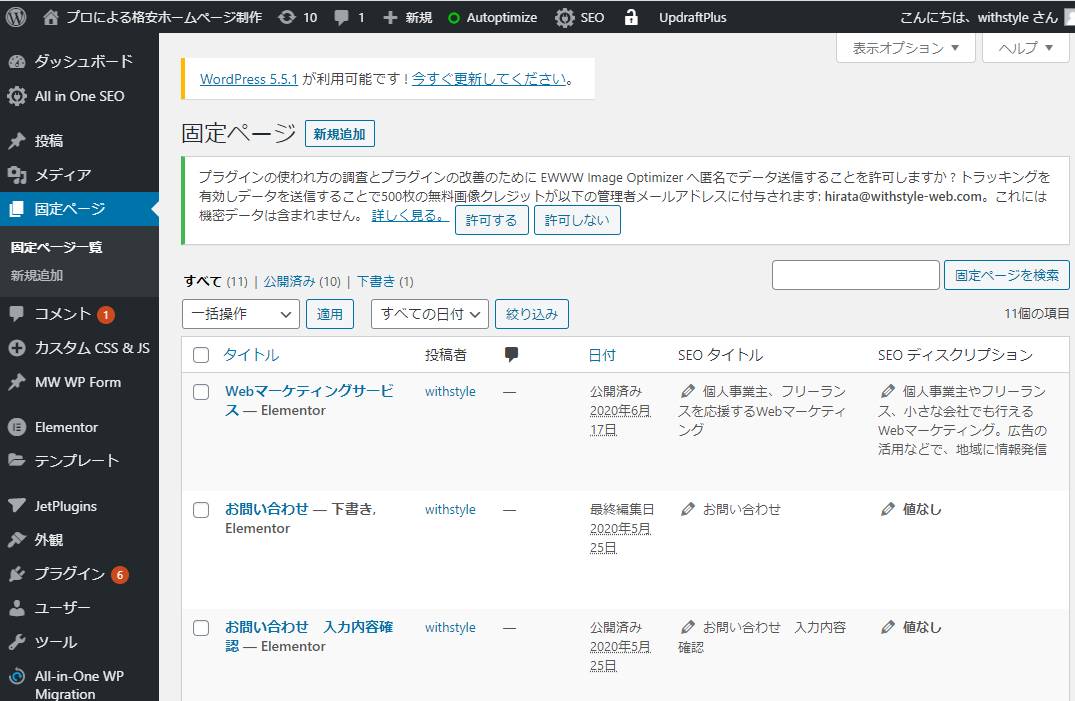Open the 一括操作 dropdown
1075x701 pixels.
240,313
